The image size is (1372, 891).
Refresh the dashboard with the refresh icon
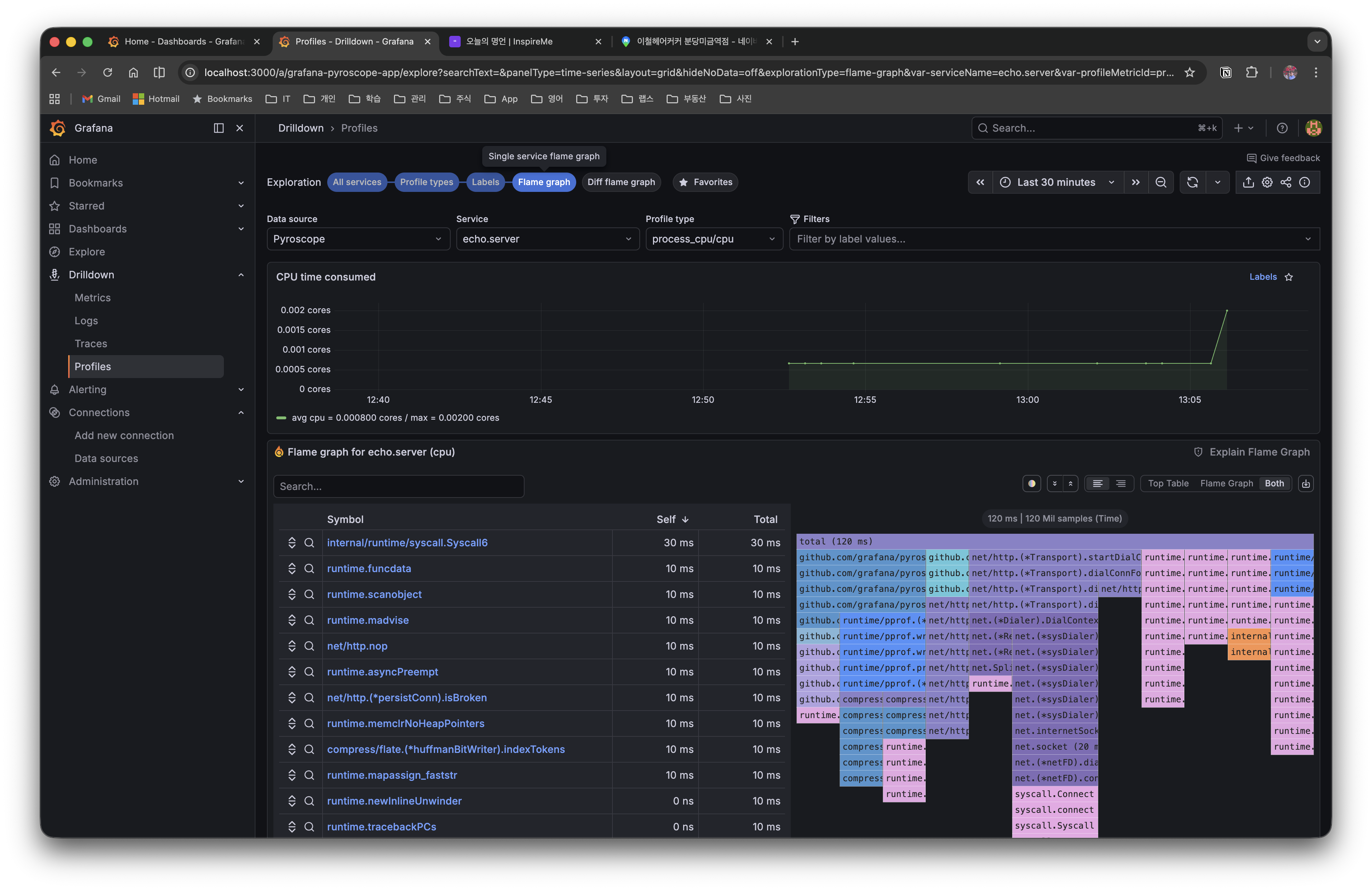[1193, 182]
